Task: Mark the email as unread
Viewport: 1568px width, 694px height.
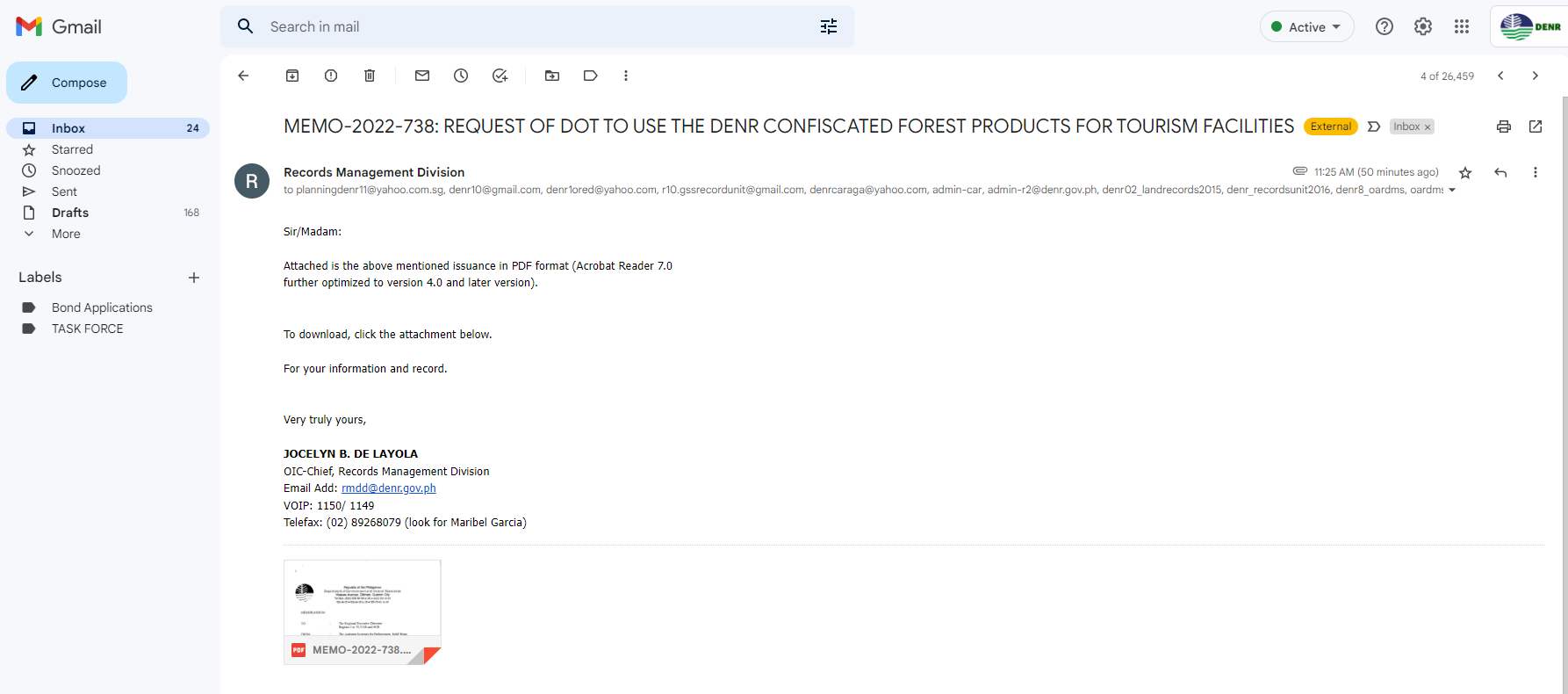Action: (422, 76)
